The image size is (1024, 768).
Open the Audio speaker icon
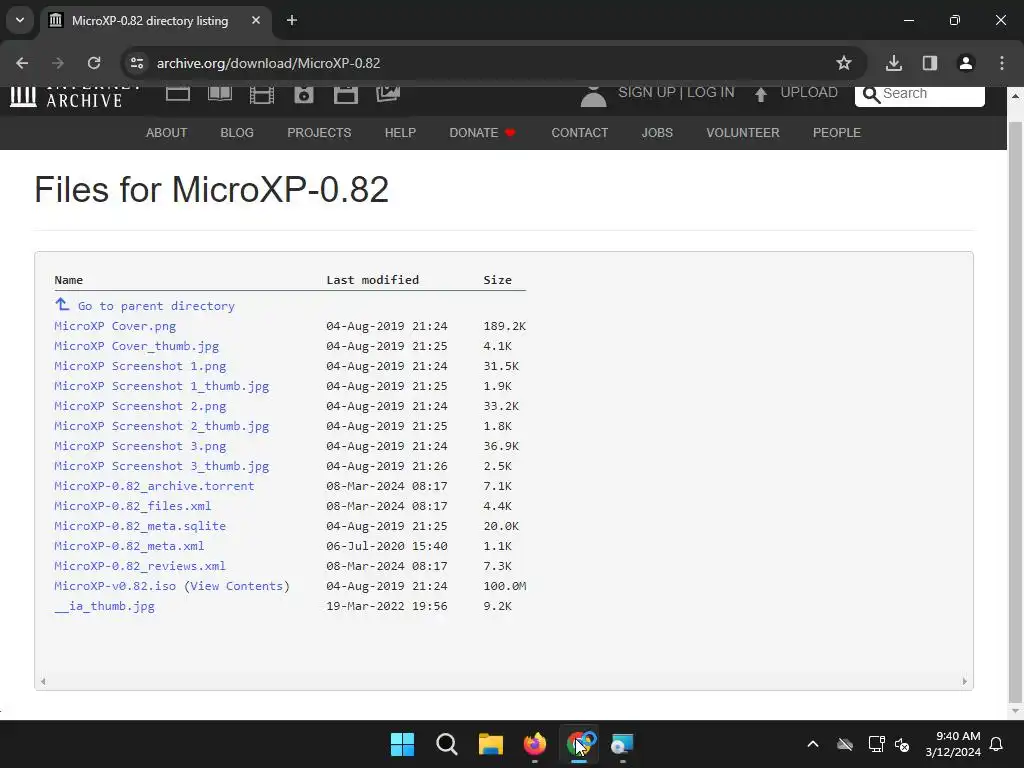tap(304, 95)
